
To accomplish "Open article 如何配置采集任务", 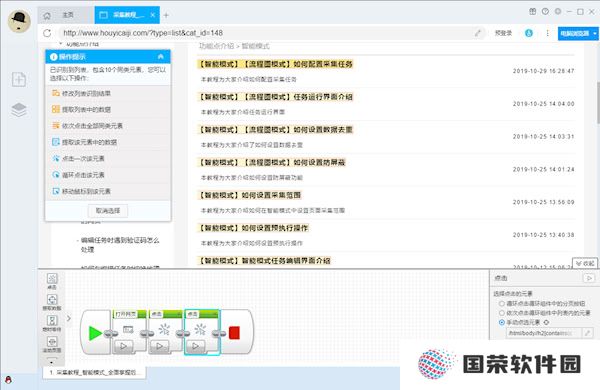I will [x=276, y=64].
